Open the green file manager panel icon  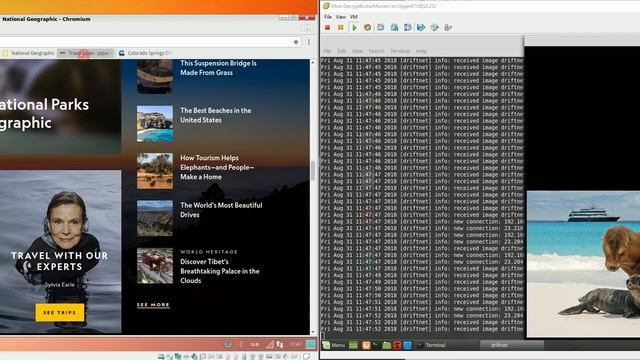point(386,345)
